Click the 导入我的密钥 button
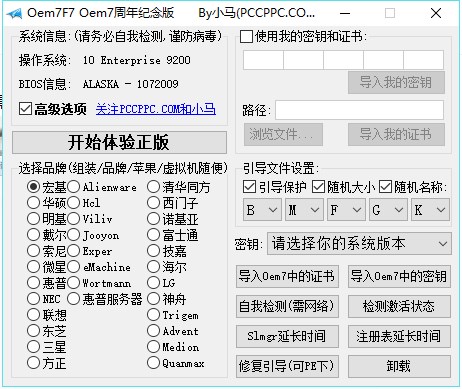 click(x=396, y=82)
